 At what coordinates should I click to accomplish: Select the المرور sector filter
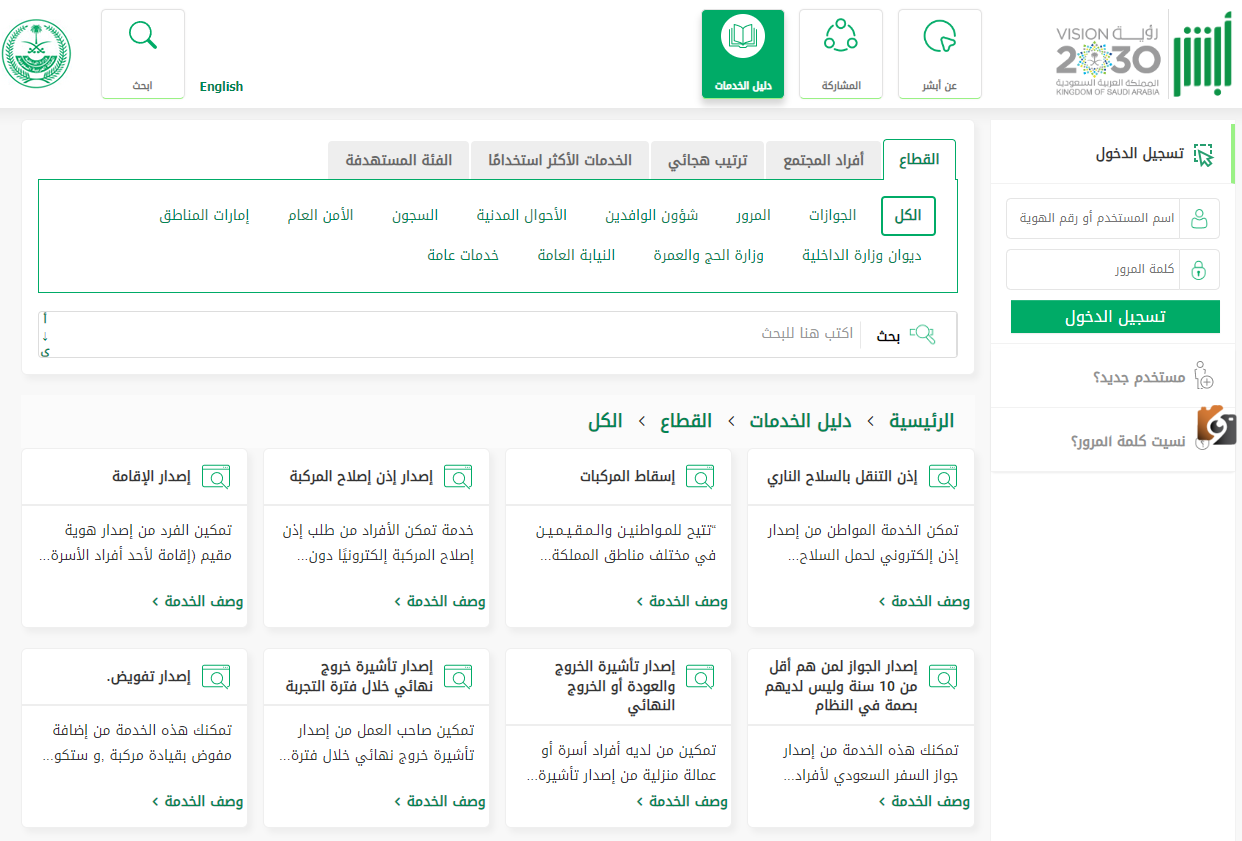coord(753,216)
